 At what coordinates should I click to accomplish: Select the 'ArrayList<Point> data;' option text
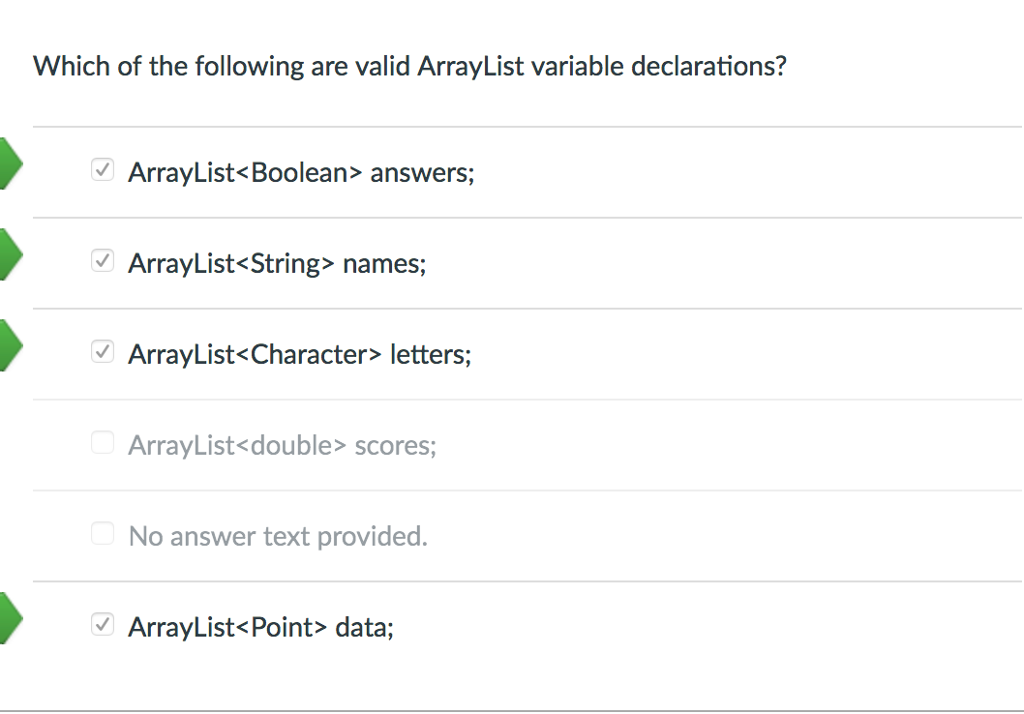261,627
